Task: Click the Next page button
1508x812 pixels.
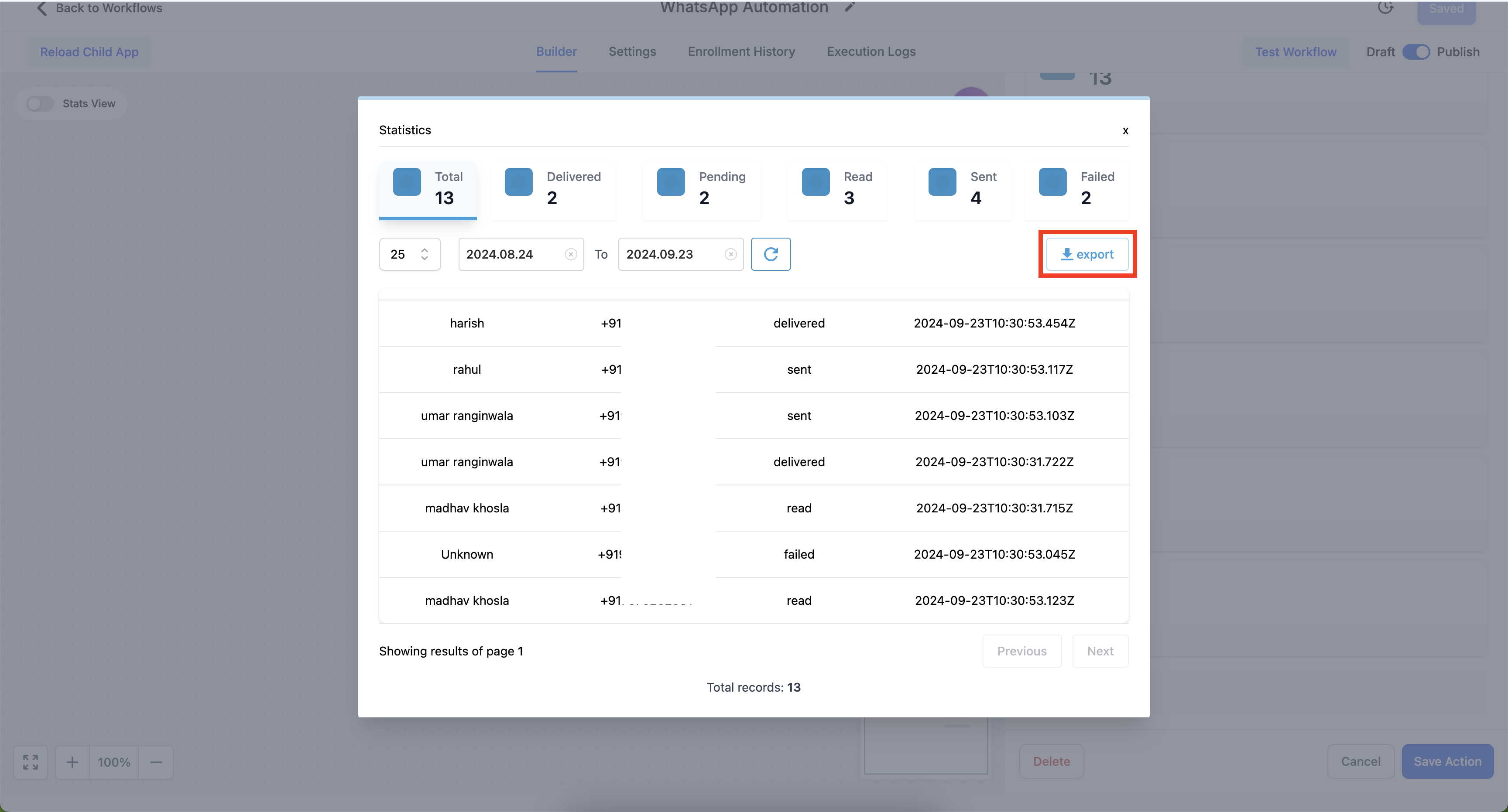Action: (x=1100, y=651)
